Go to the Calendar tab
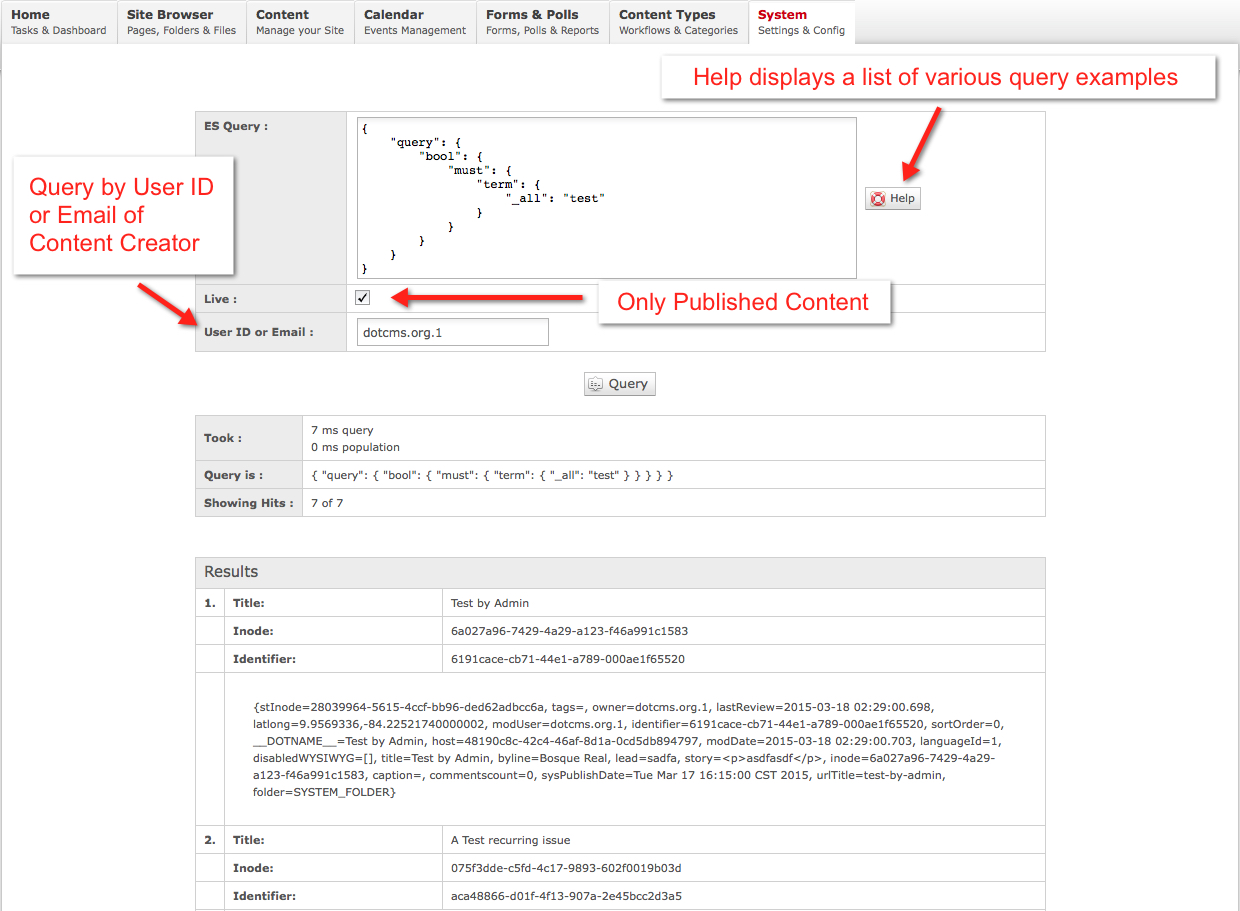This screenshot has height=911, width=1240. [x=415, y=22]
